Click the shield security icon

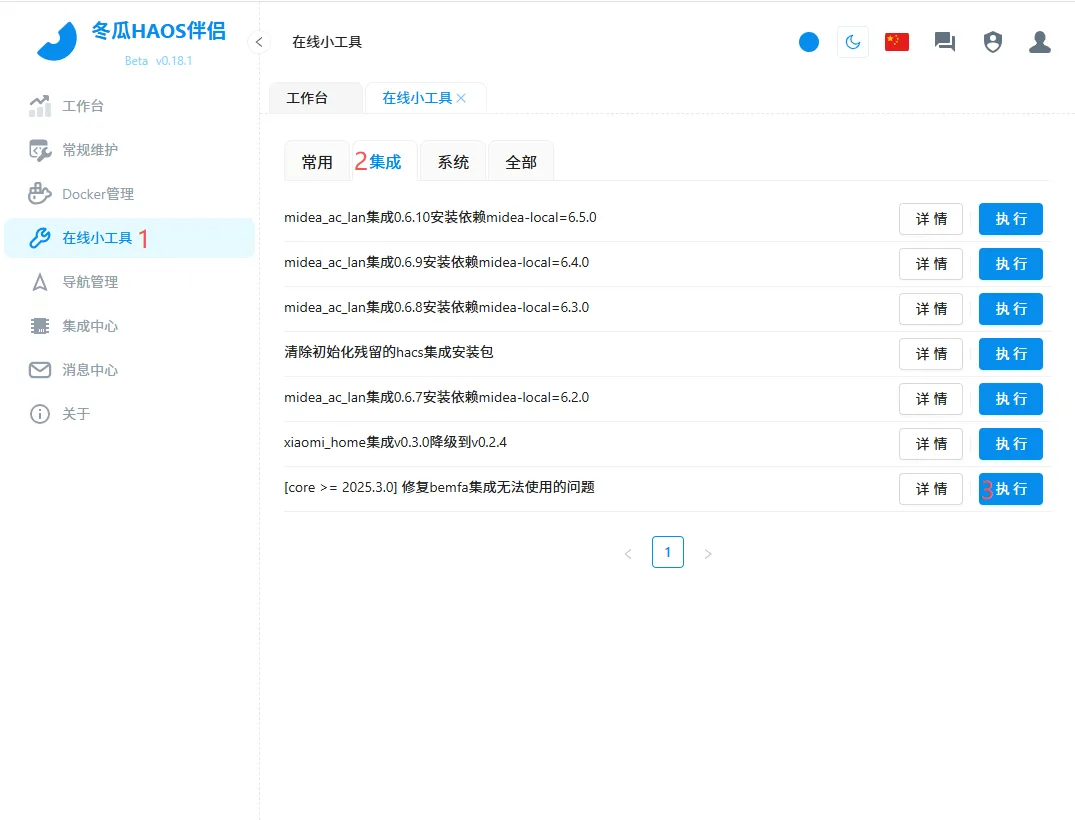pyautogui.click(x=993, y=42)
